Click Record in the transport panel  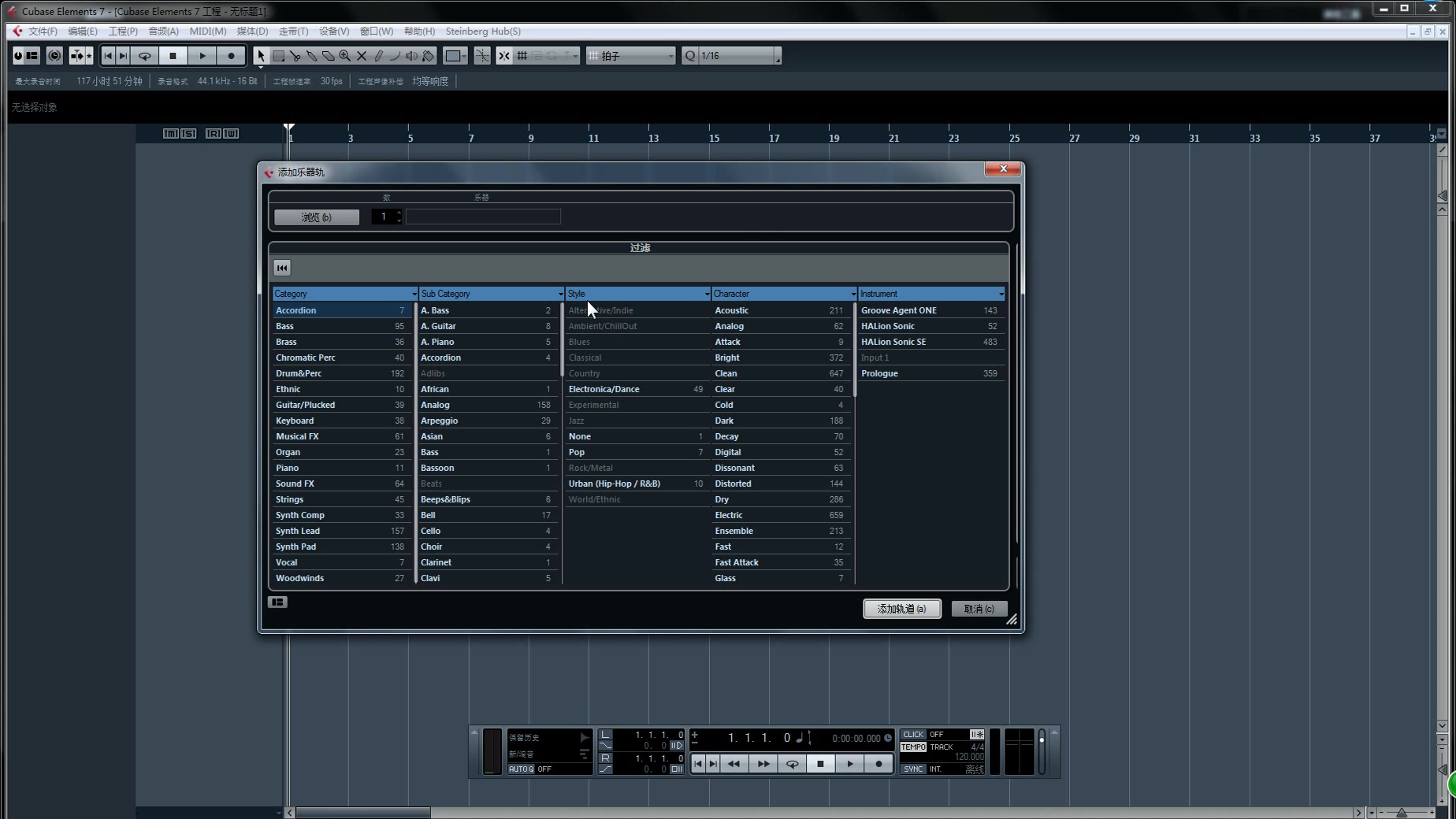tap(878, 764)
